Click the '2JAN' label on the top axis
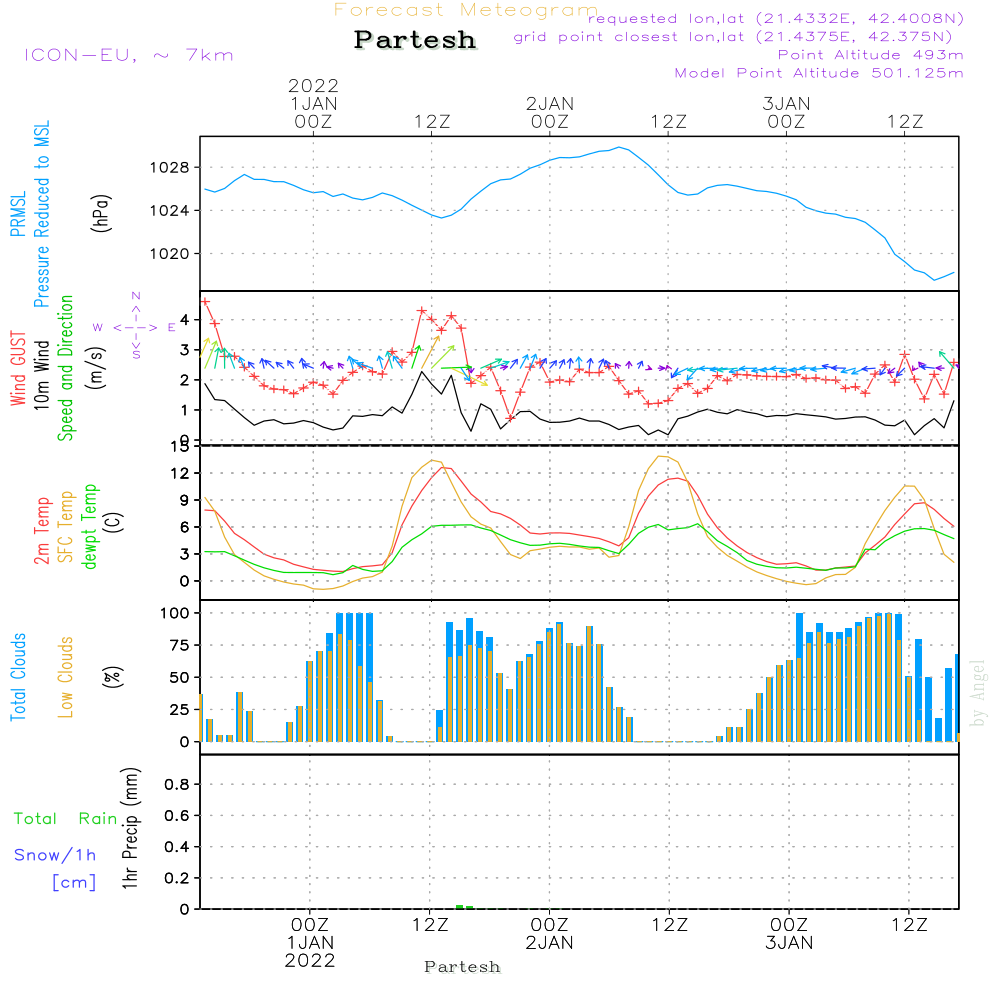Screen dimensions: 1000x1000 tap(550, 103)
